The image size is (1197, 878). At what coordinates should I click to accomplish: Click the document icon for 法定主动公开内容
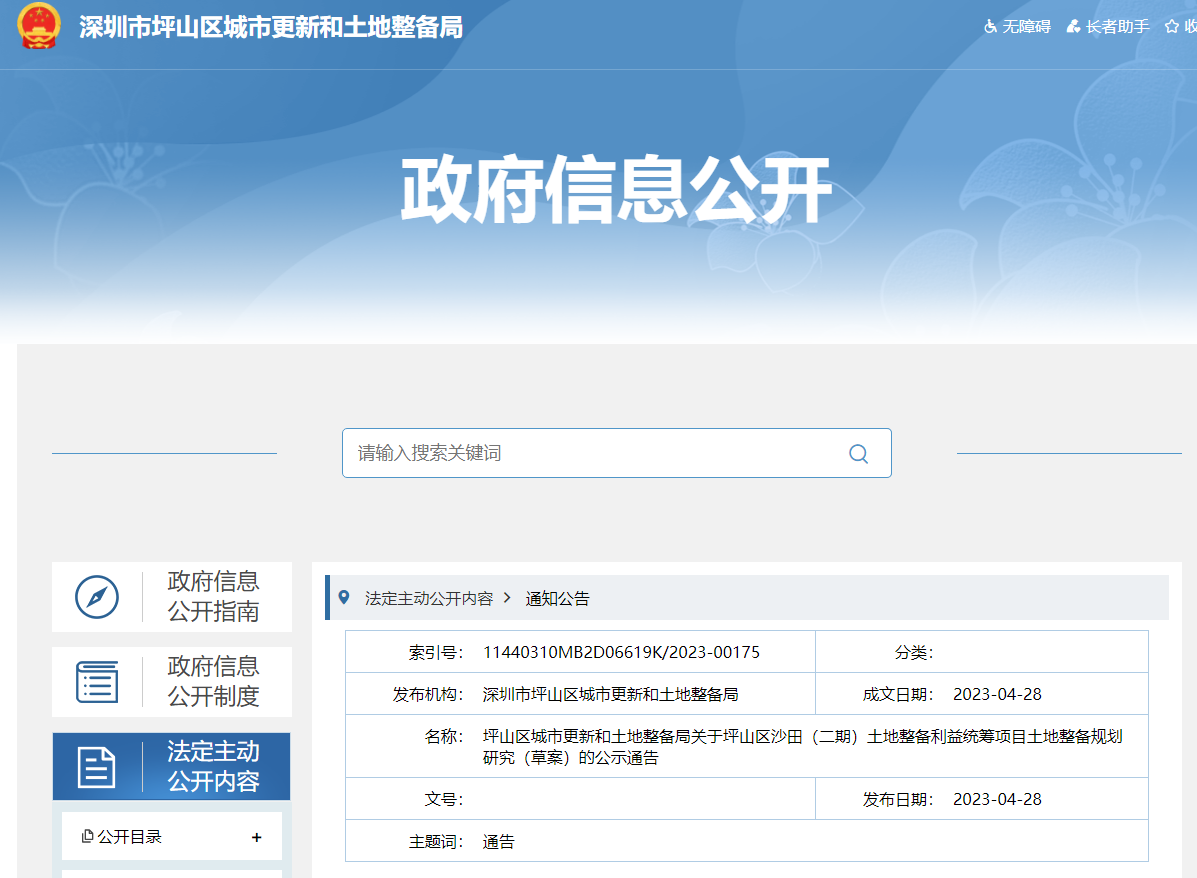(97, 767)
